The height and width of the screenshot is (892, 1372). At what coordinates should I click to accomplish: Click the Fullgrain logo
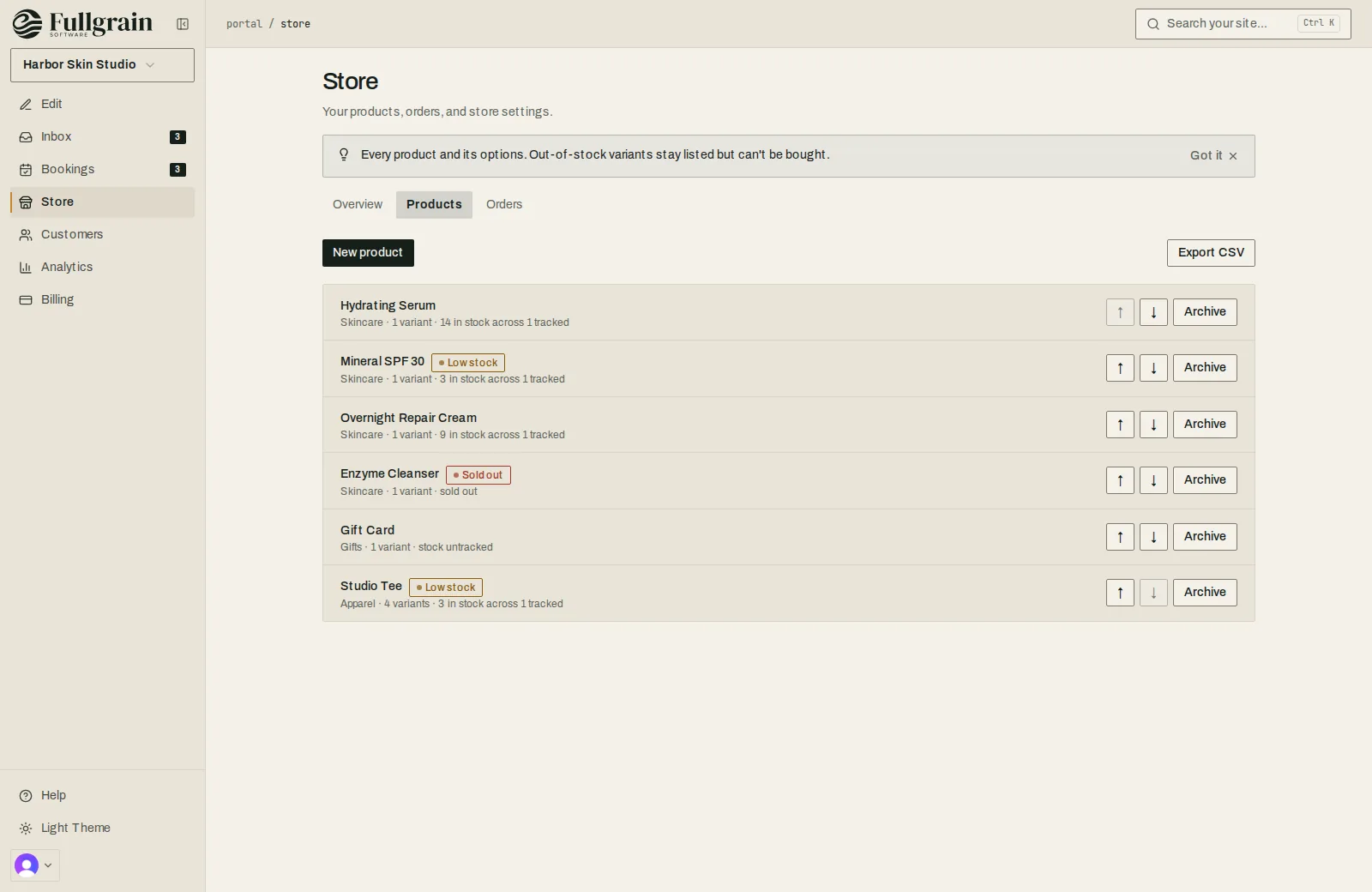82,23
